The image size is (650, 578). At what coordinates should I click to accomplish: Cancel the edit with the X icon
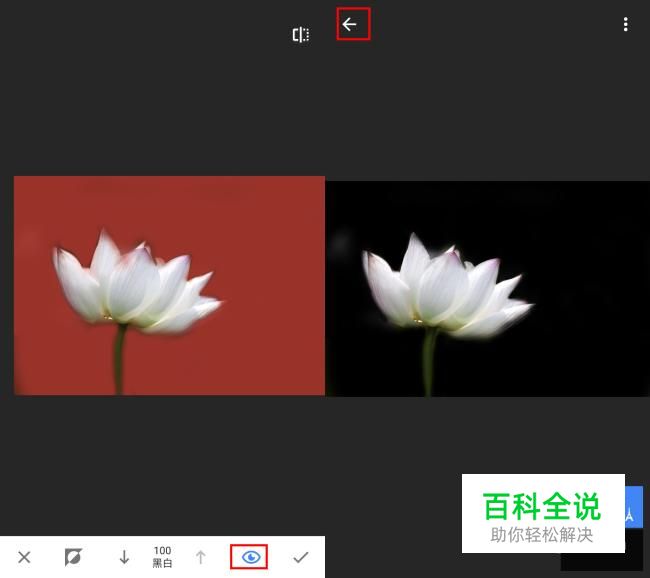click(x=24, y=557)
